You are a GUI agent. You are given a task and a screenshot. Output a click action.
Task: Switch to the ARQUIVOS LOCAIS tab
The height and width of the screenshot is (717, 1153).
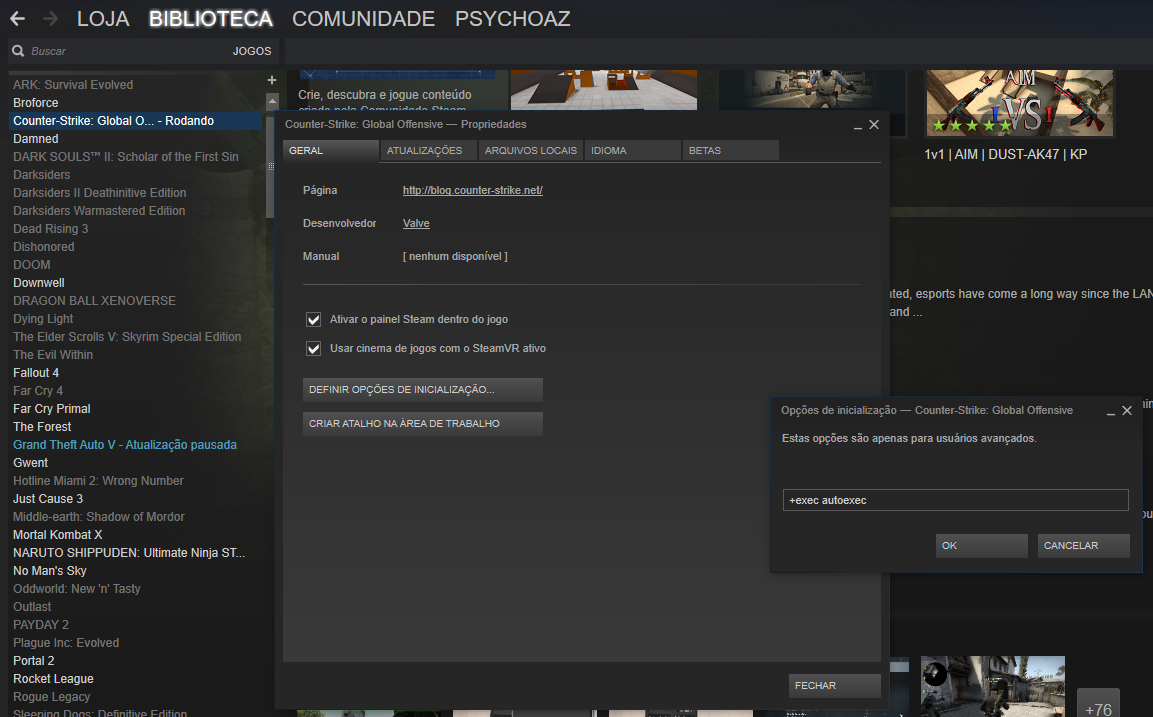531,151
